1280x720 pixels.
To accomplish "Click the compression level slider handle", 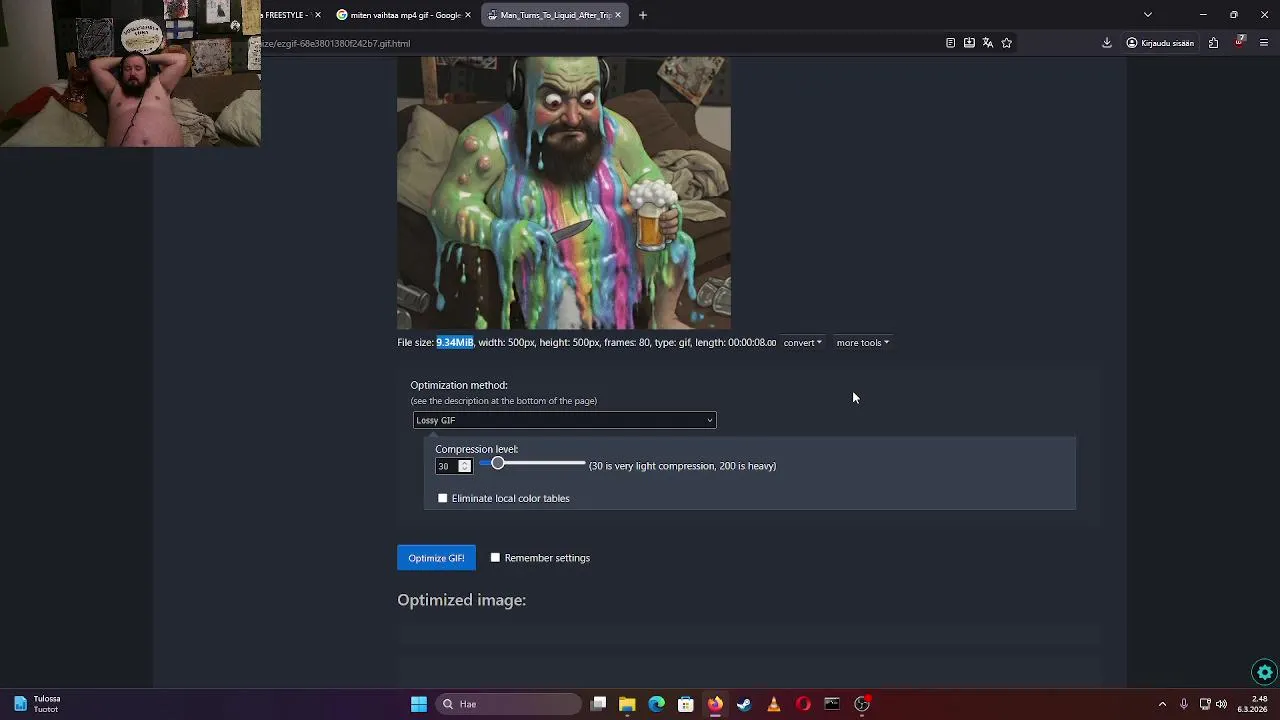I will tap(497, 464).
